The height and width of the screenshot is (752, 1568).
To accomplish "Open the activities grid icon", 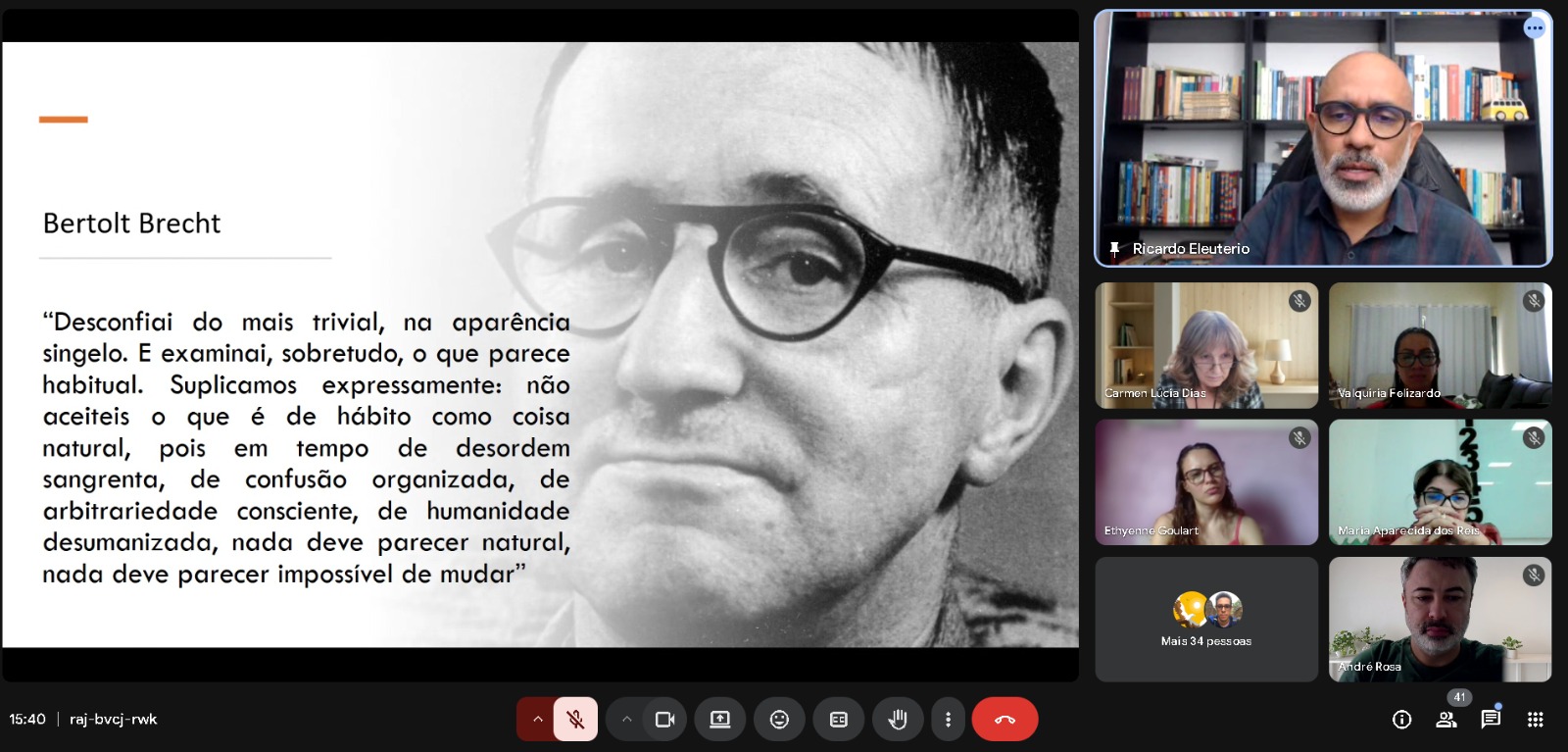I will coord(1536,720).
